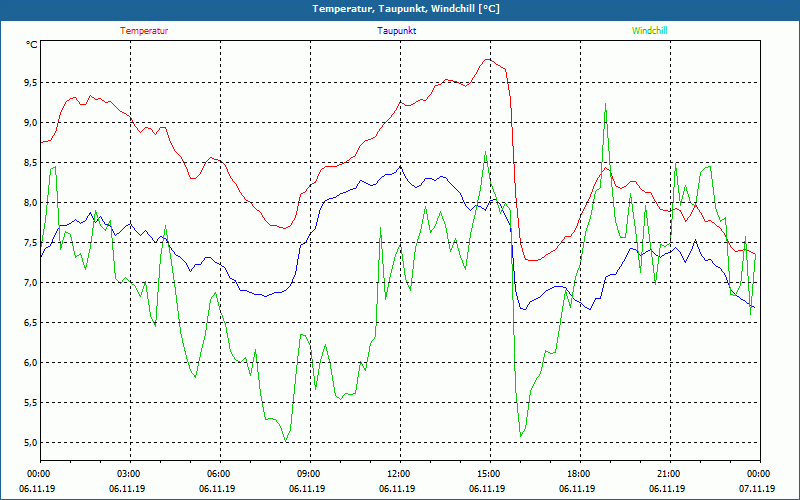Click the 6,5 y-axis value
Image resolution: width=800 pixels, height=500 pixels.
(x=31, y=322)
